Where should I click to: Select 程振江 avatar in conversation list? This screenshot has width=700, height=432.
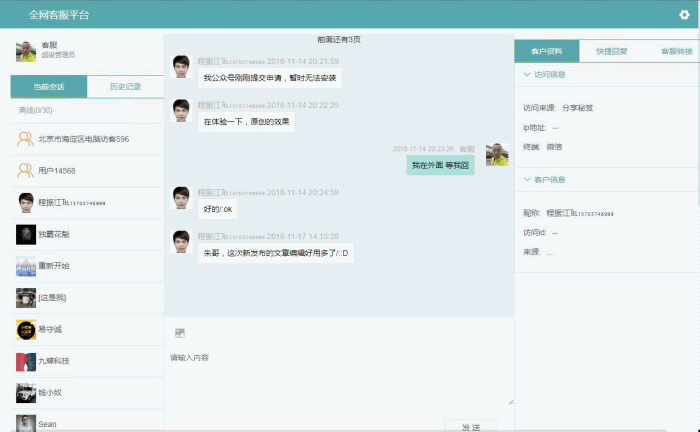[x=26, y=203]
